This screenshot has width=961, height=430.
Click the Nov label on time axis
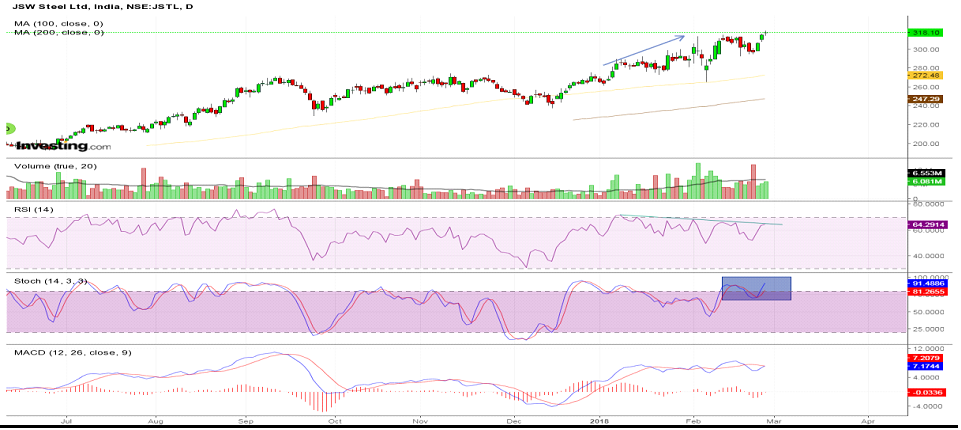point(419,421)
